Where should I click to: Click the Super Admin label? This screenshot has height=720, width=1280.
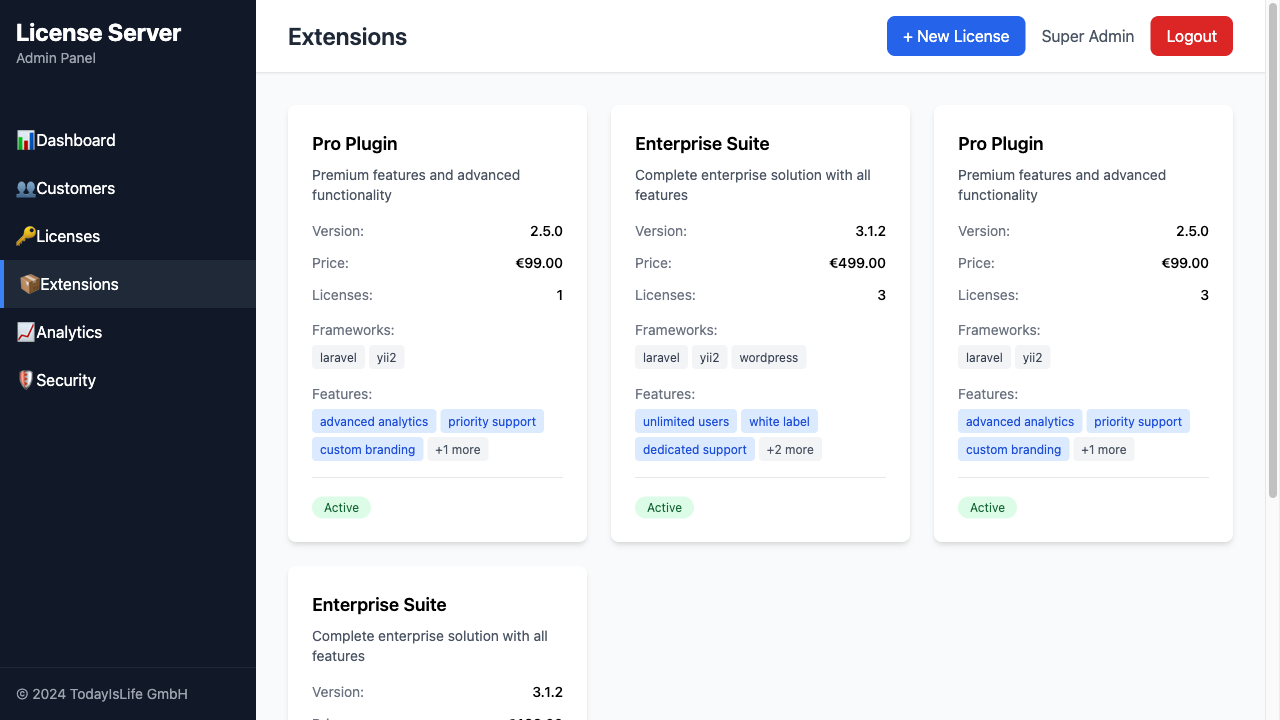tap(1088, 35)
